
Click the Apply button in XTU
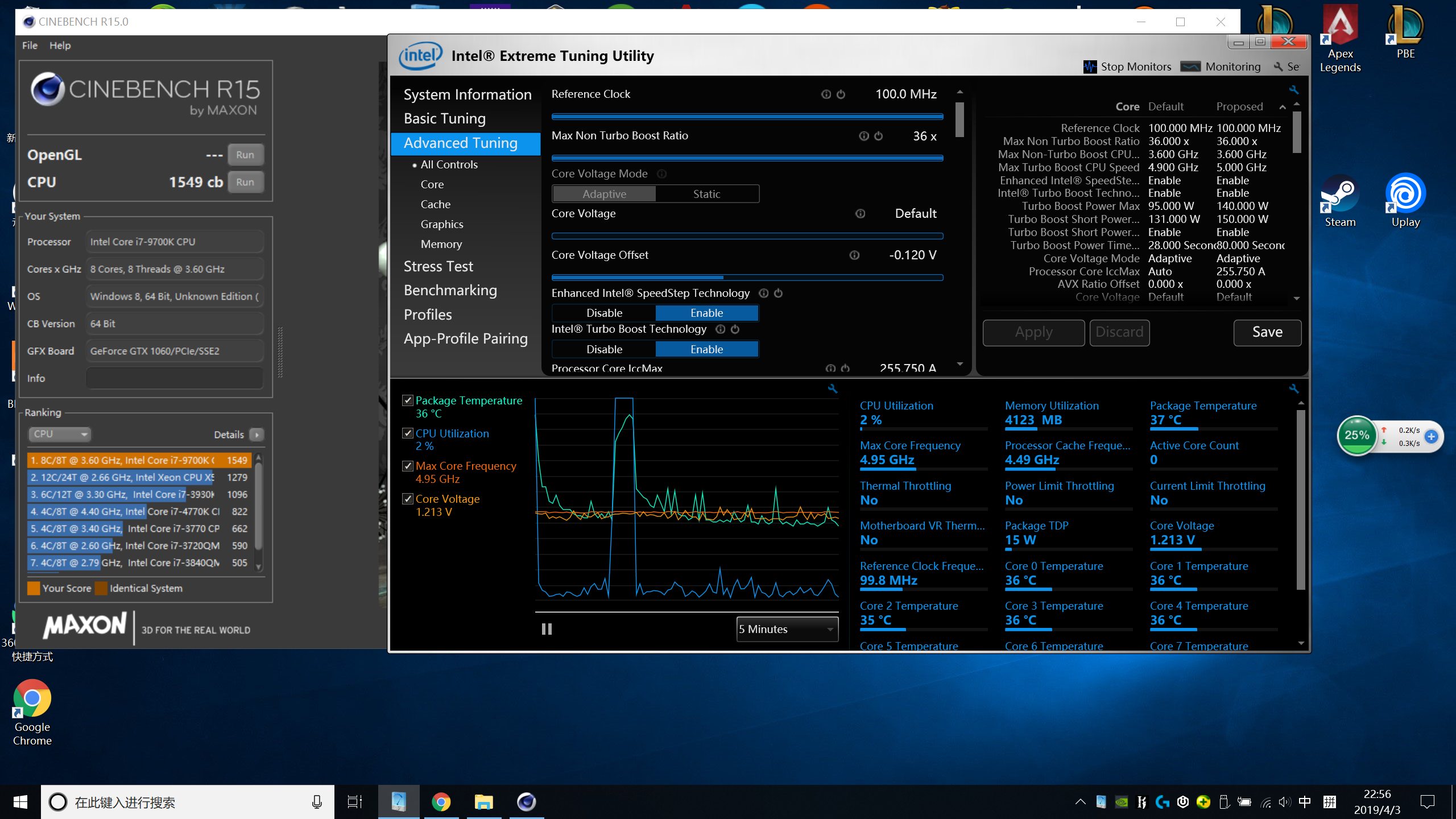[1033, 332]
